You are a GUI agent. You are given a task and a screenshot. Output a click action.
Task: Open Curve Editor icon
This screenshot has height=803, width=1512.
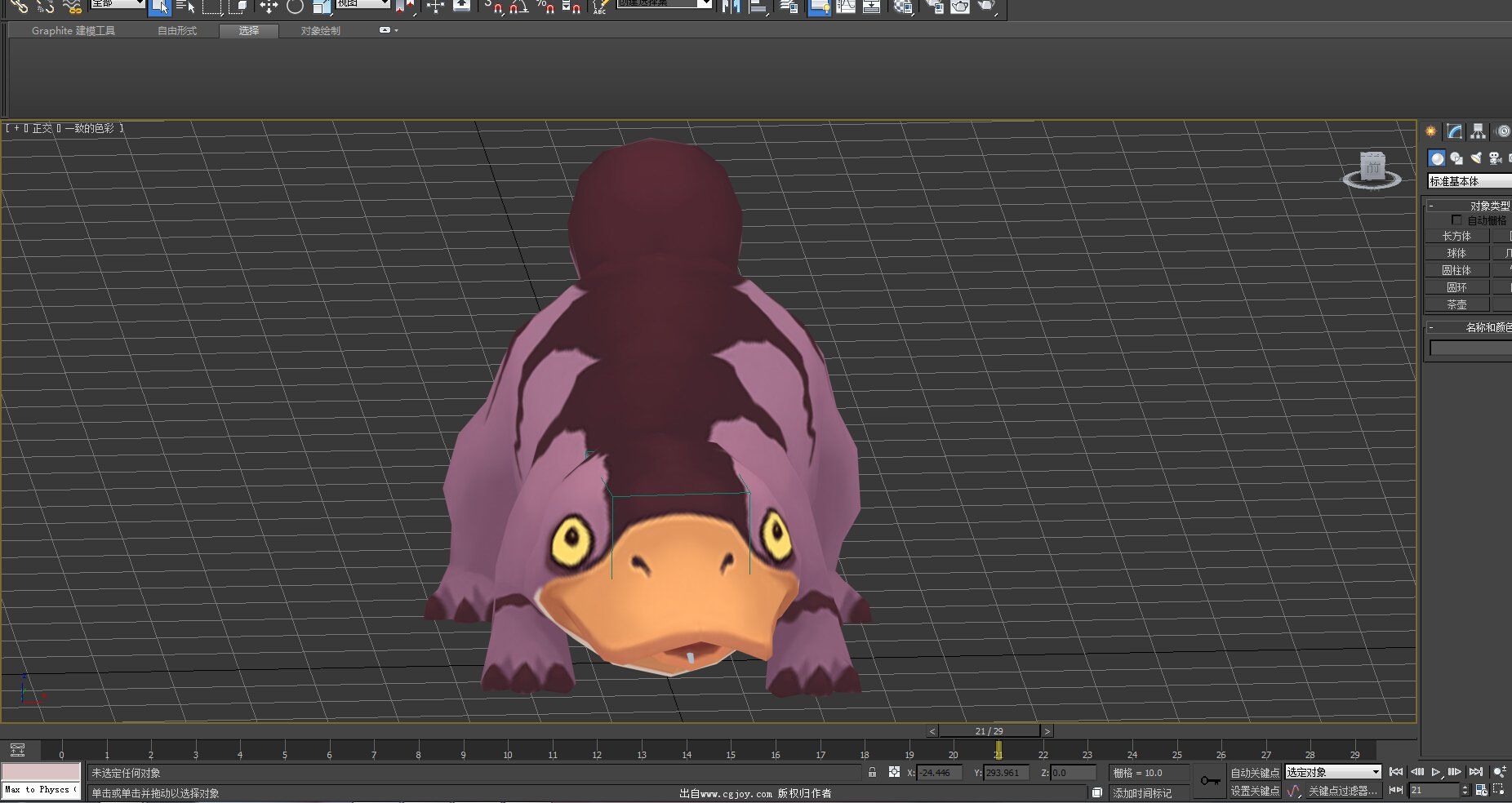point(846,7)
